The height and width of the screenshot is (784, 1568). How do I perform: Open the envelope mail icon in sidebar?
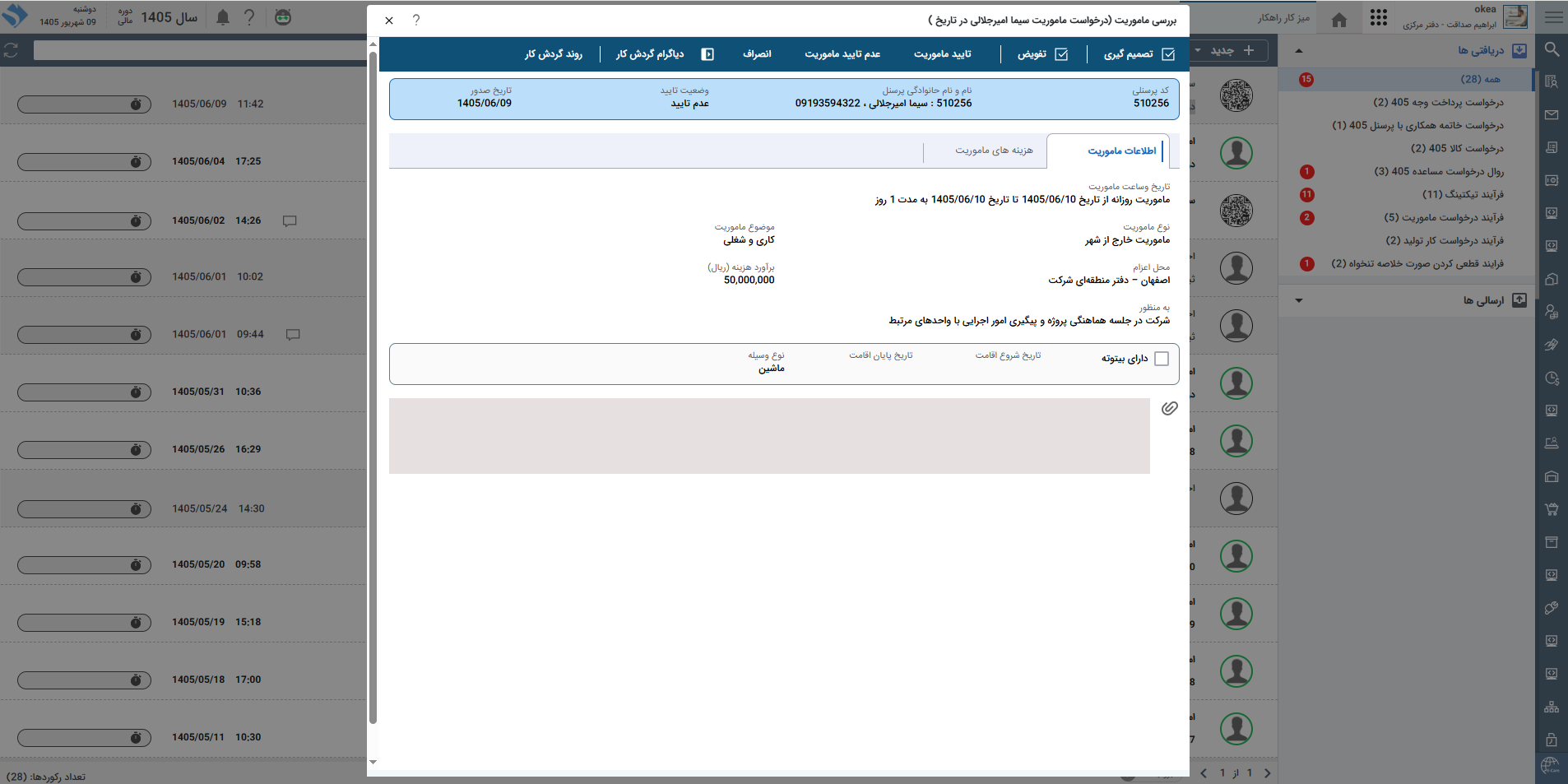(1552, 115)
